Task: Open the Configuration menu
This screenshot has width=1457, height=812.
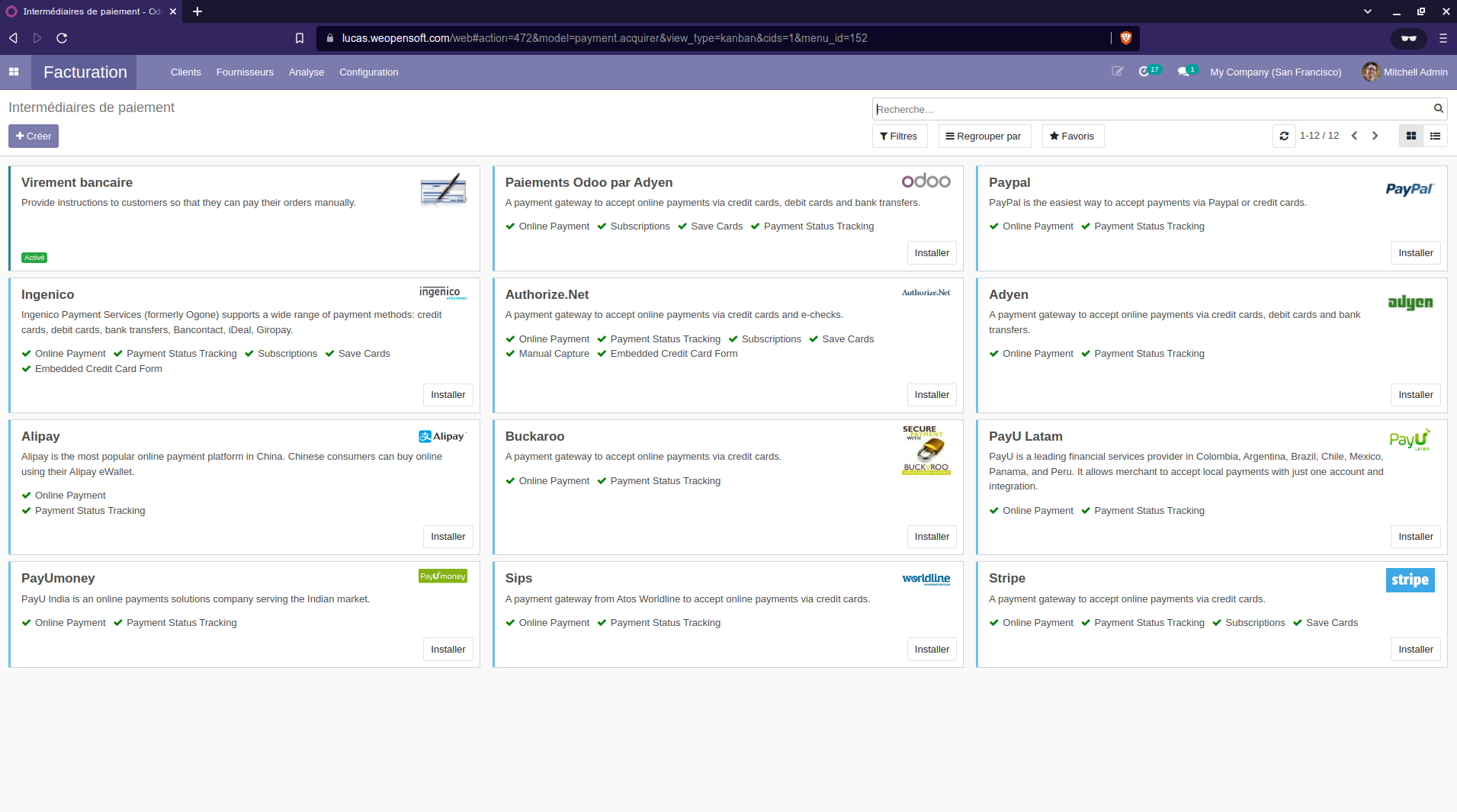Action: click(x=368, y=72)
